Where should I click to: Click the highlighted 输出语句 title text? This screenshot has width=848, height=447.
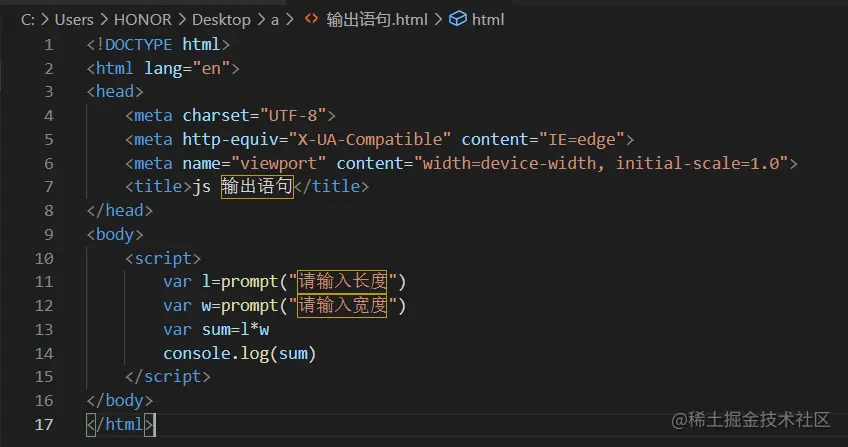click(x=257, y=186)
